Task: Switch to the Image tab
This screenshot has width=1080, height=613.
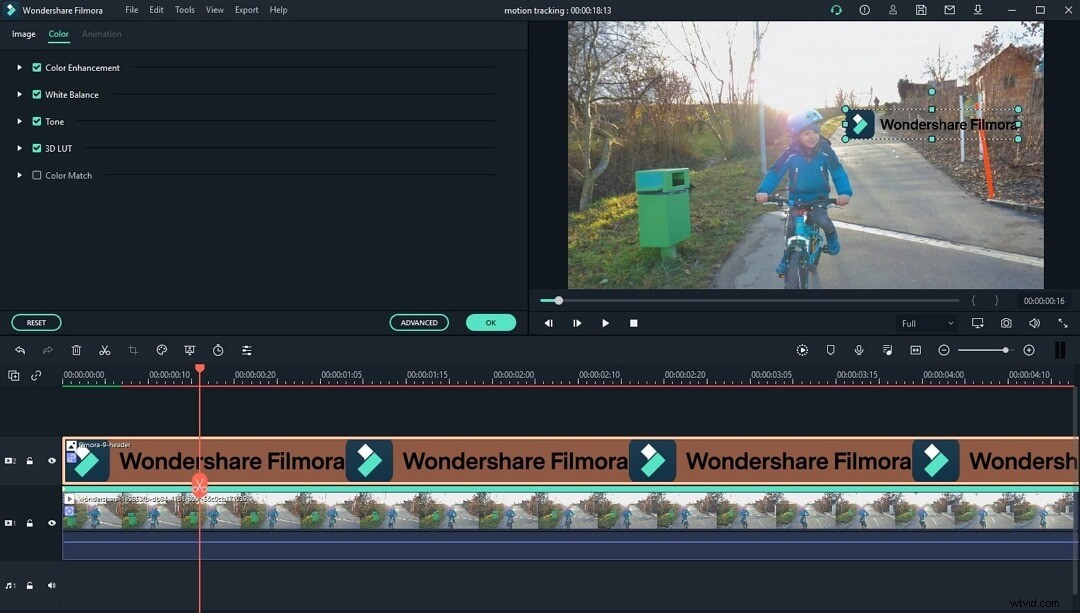Action: (23, 33)
